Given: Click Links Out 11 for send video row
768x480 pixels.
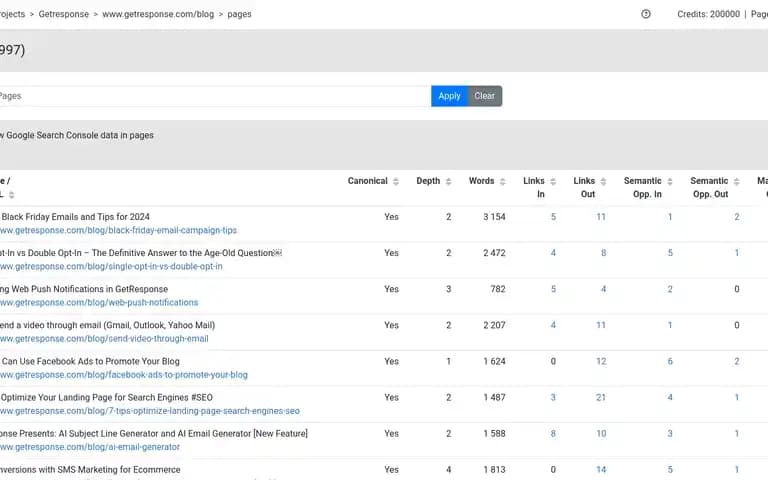Looking at the screenshot, I should [x=601, y=325].
